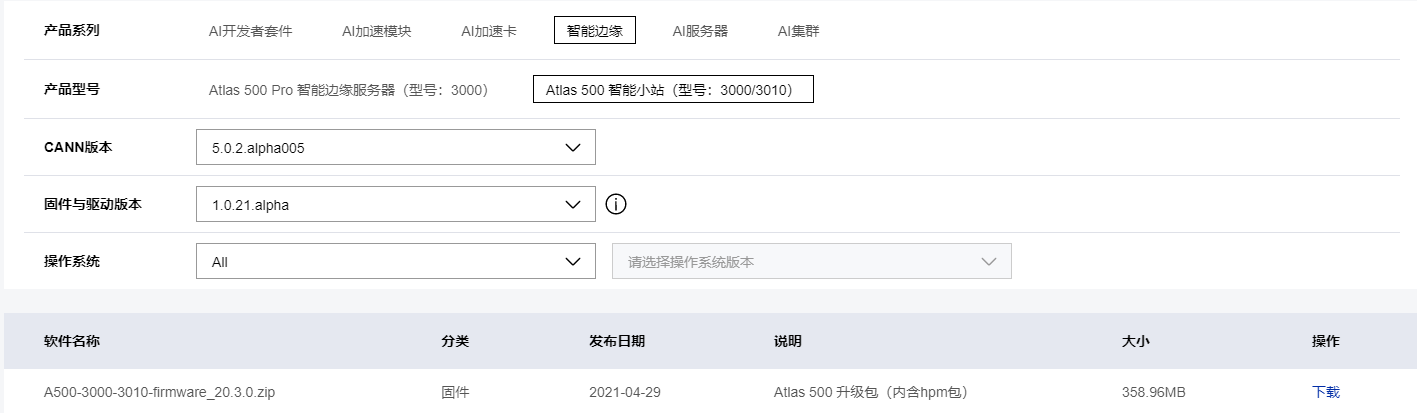
Task: Choose AI加速卡 product series
Action: (489, 31)
